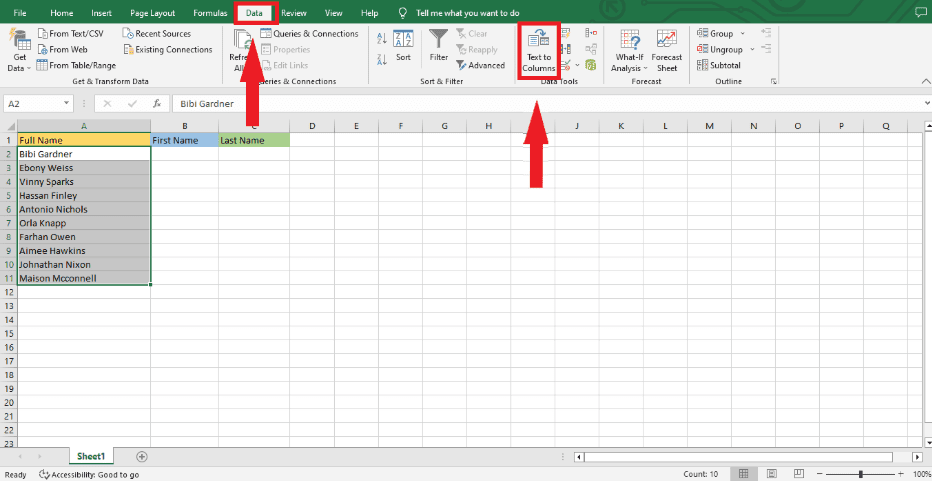Image resolution: width=932 pixels, height=481 pixels.
Task: Expand the Ungroup dropdown arrow
Action: tap(752, 50)
